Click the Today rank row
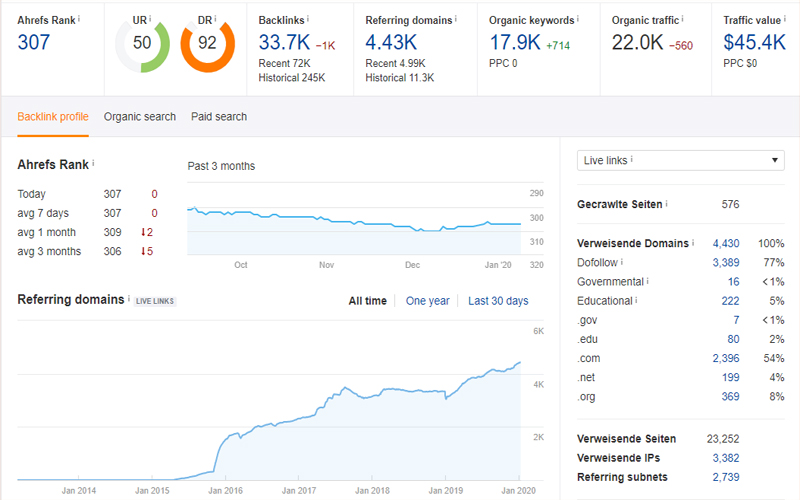This screenshot has width=800, height=500. pyautogui.click(x=87, y=194)
